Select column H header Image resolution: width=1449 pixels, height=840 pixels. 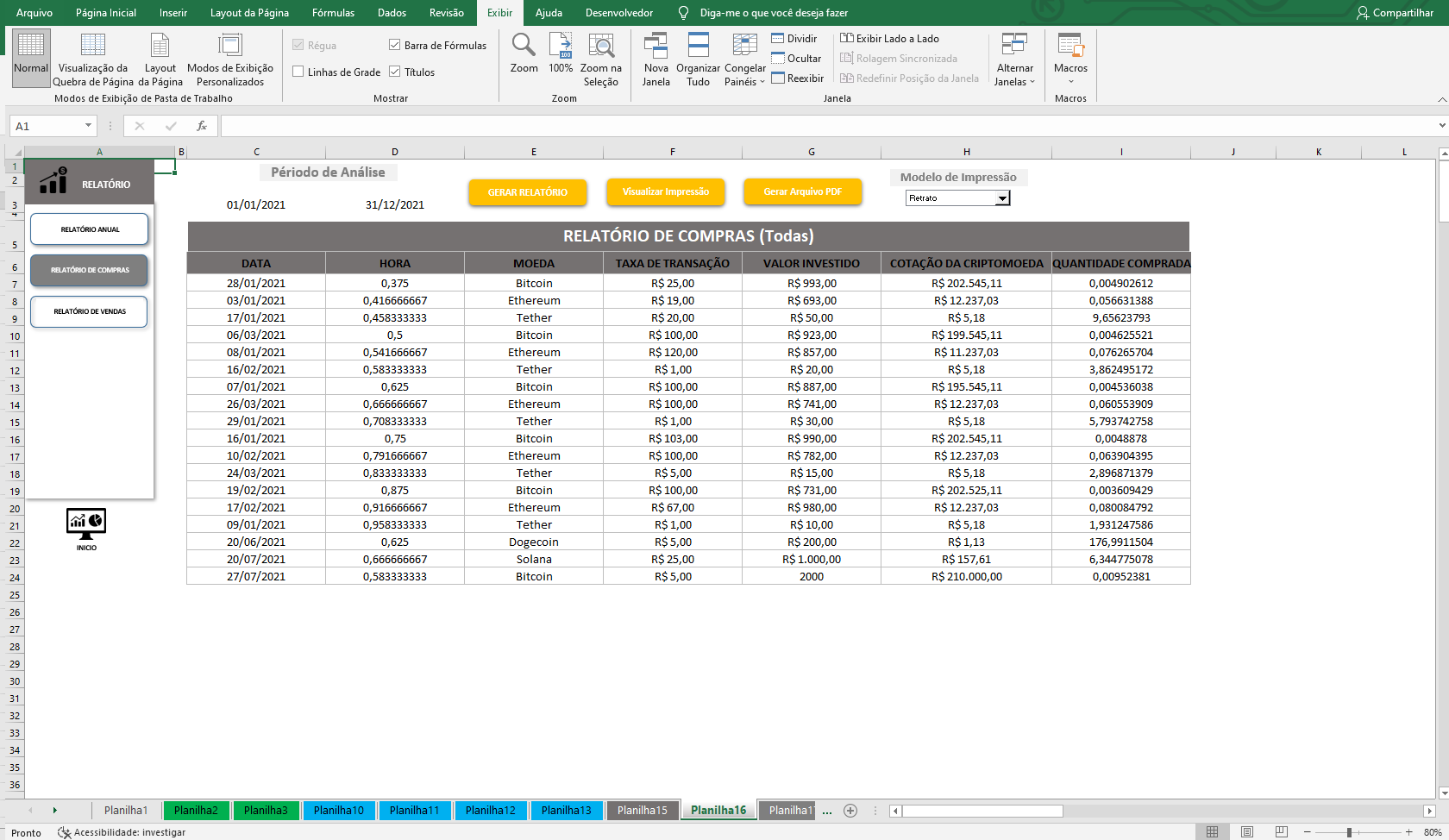966,152
